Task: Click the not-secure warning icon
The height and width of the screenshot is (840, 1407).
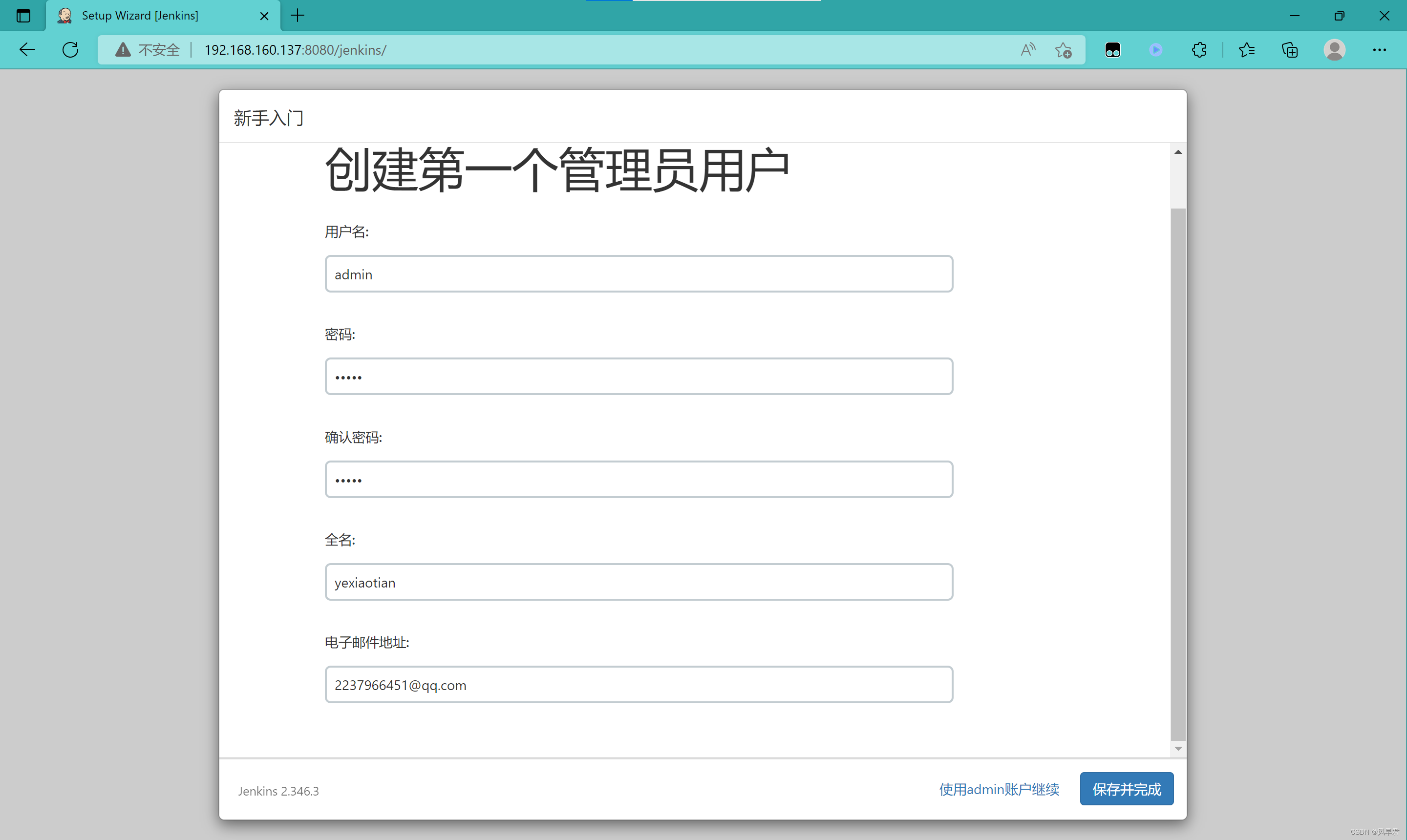Action: pyautogui.click(x=123, y=50)
